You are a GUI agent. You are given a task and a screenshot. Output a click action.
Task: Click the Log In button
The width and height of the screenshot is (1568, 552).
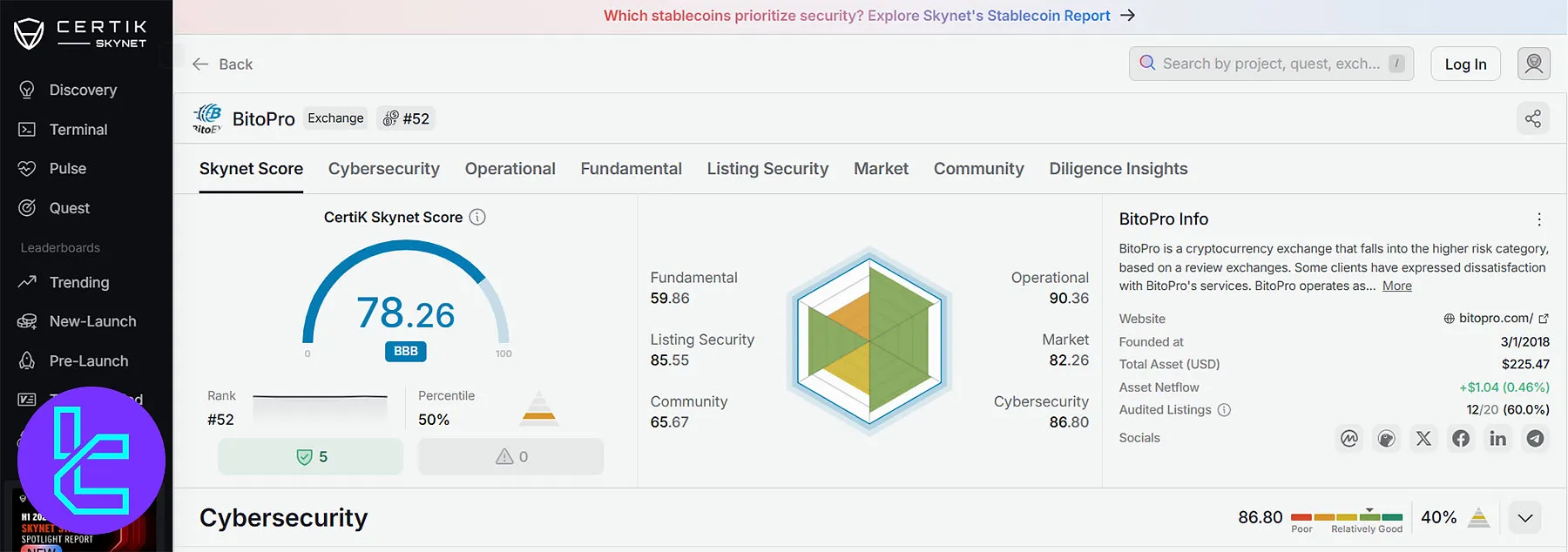click(1465, 64)
